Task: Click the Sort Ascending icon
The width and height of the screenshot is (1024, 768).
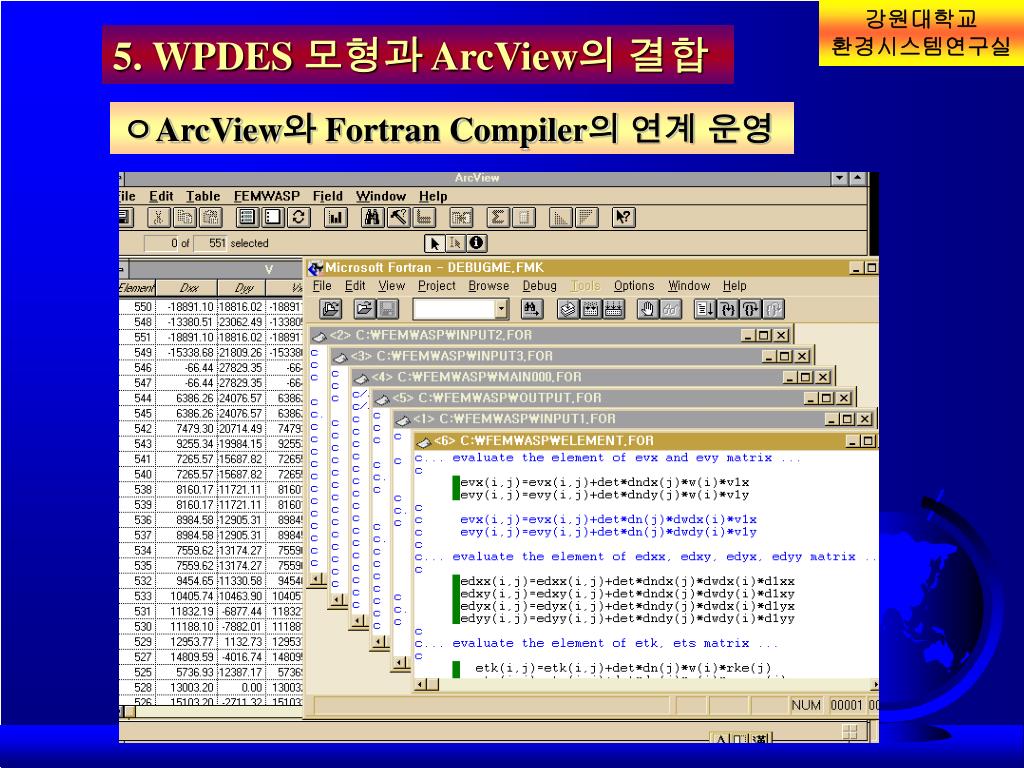Action: 560,217
